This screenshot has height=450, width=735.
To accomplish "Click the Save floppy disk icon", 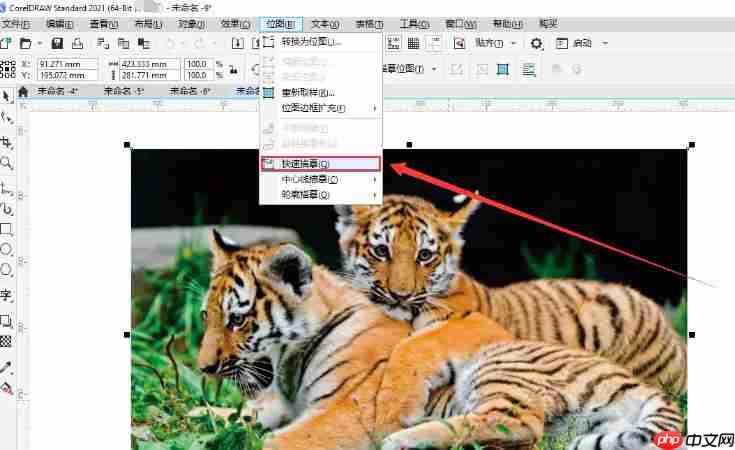I will 57,44.
